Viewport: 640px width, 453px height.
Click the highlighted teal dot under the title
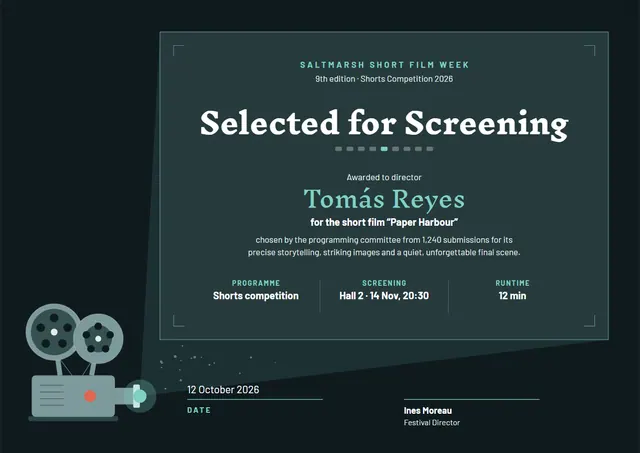click(384, 149)
